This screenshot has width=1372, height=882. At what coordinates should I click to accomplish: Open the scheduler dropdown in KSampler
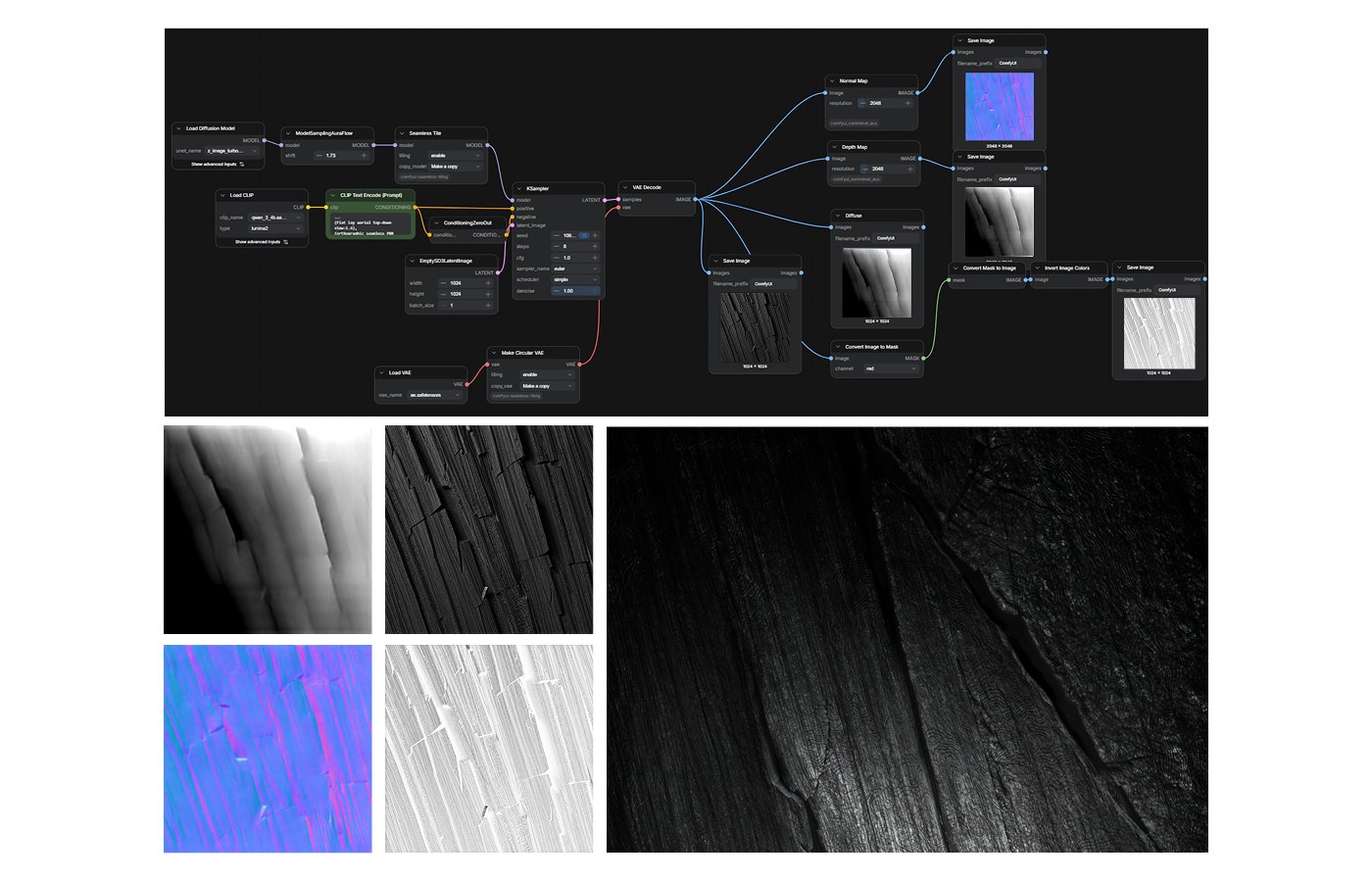[575, 279]
